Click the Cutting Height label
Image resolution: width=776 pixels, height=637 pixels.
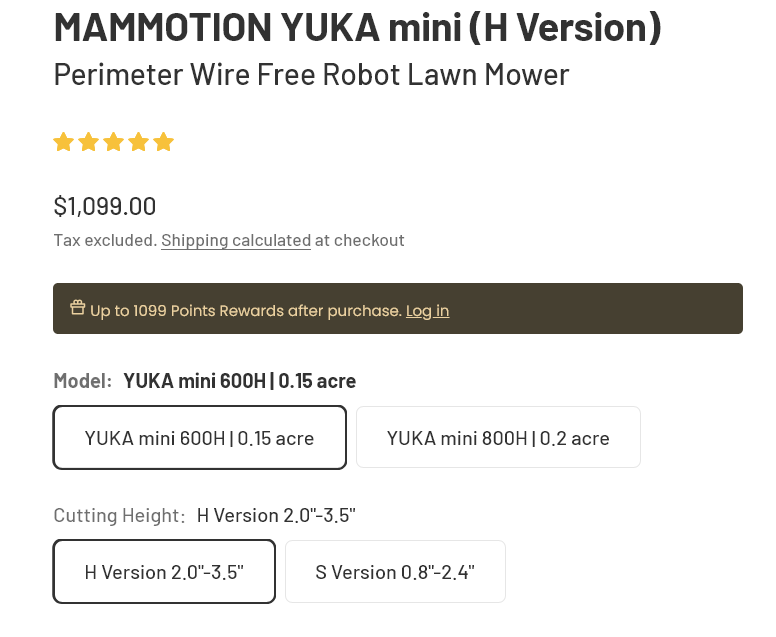click(119, 516)
